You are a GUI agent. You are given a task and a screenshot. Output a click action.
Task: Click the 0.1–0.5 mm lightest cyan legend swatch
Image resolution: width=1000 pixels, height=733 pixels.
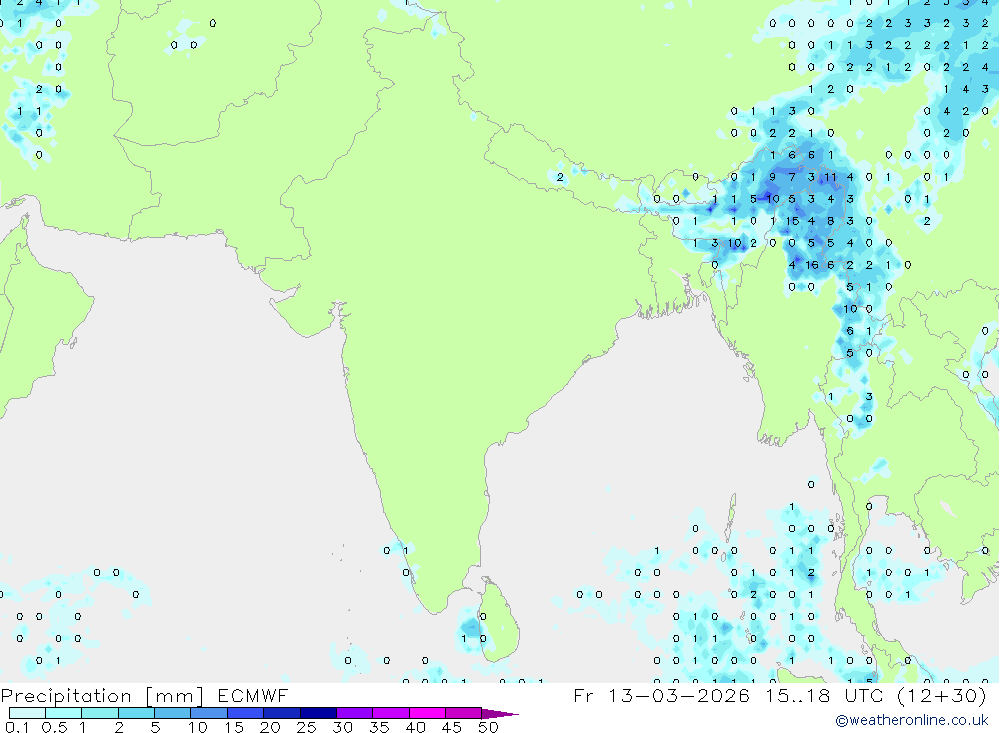coord(27,713)
